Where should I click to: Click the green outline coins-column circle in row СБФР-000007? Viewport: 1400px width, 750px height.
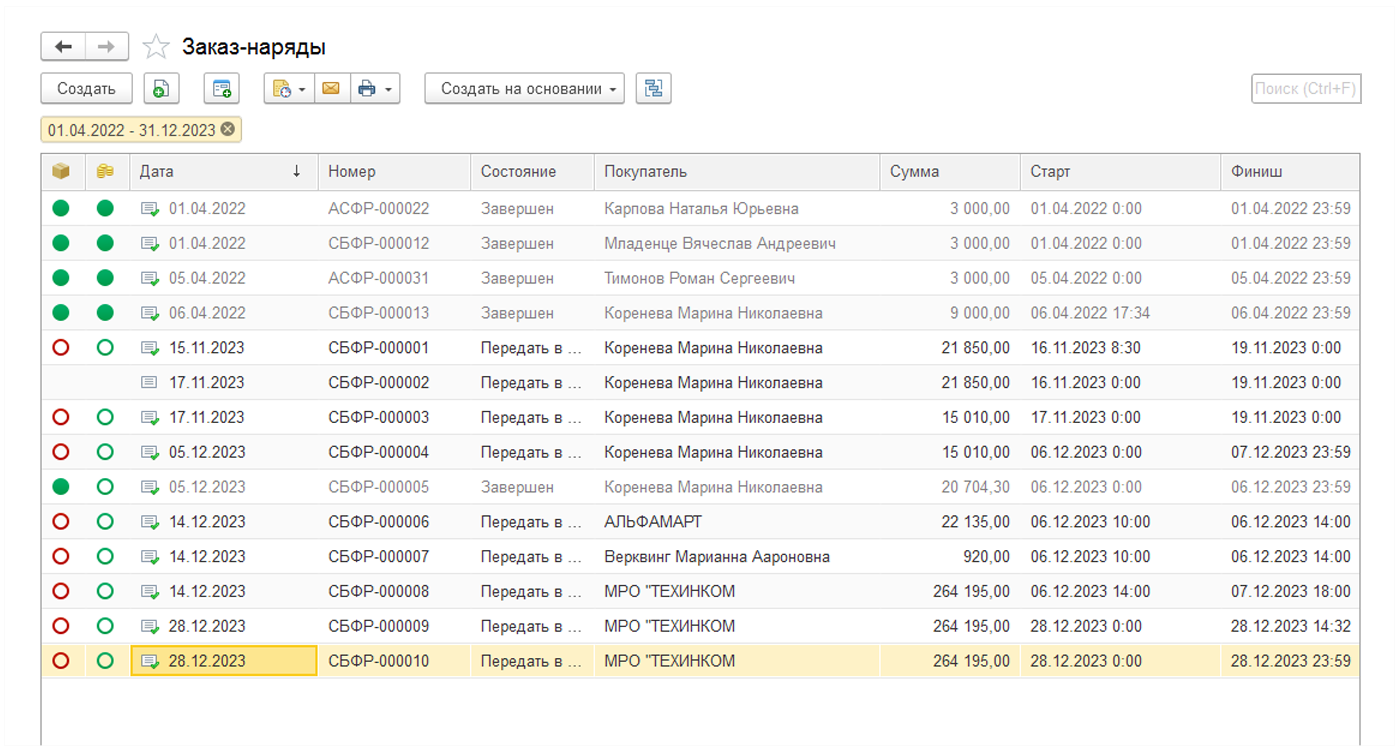pos(105,556)
